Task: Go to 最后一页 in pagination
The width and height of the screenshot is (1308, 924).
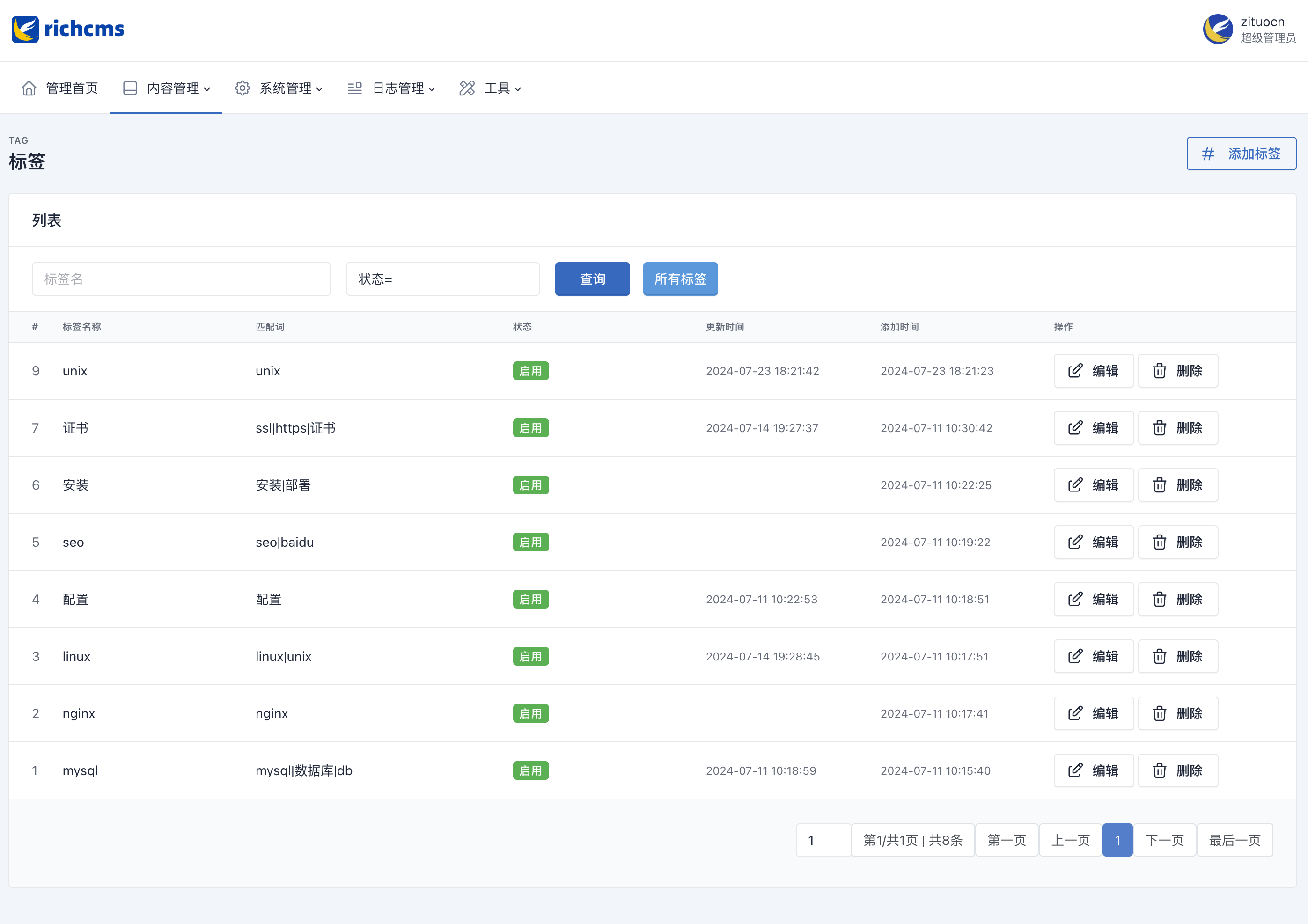Action: (x=1235, y=840)
